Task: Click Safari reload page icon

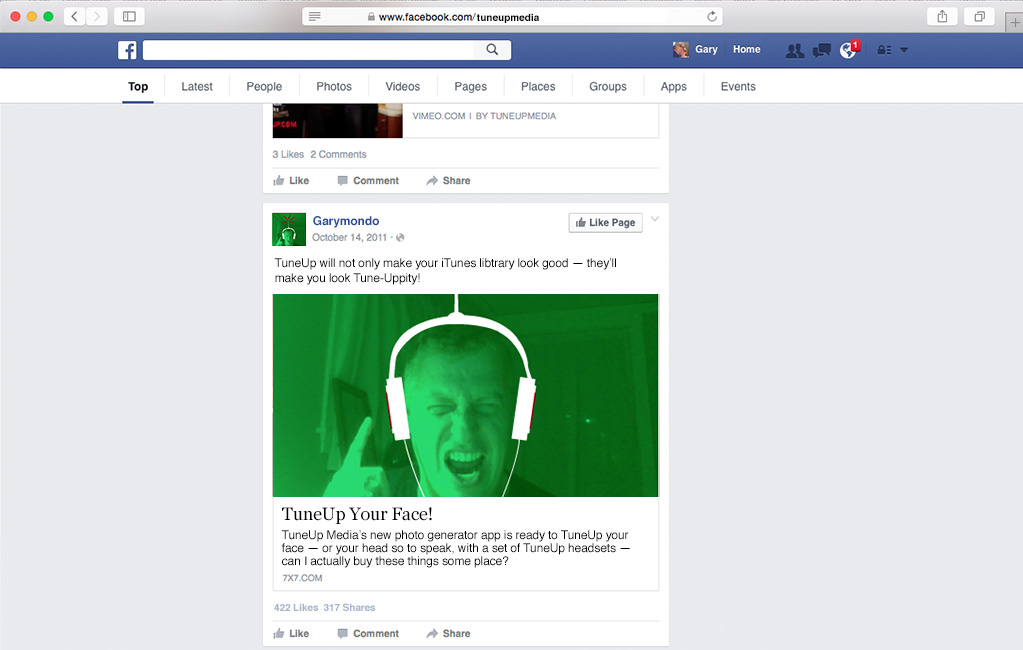Action: 712,17
